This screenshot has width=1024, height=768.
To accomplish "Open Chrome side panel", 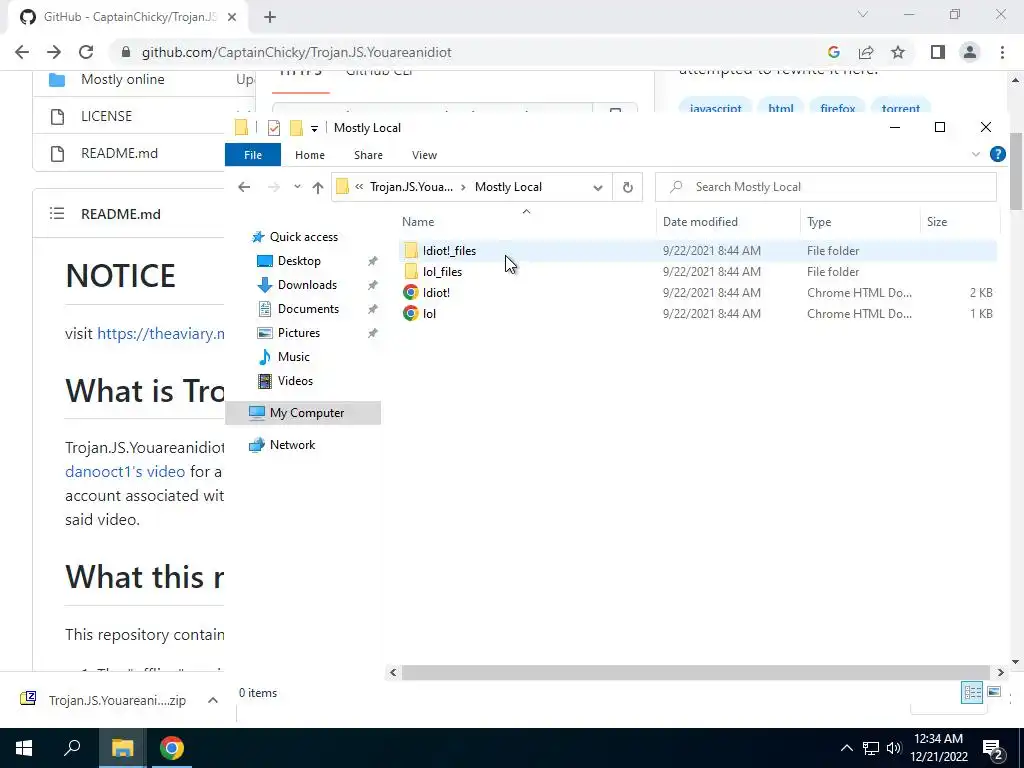I will [938, 52].
